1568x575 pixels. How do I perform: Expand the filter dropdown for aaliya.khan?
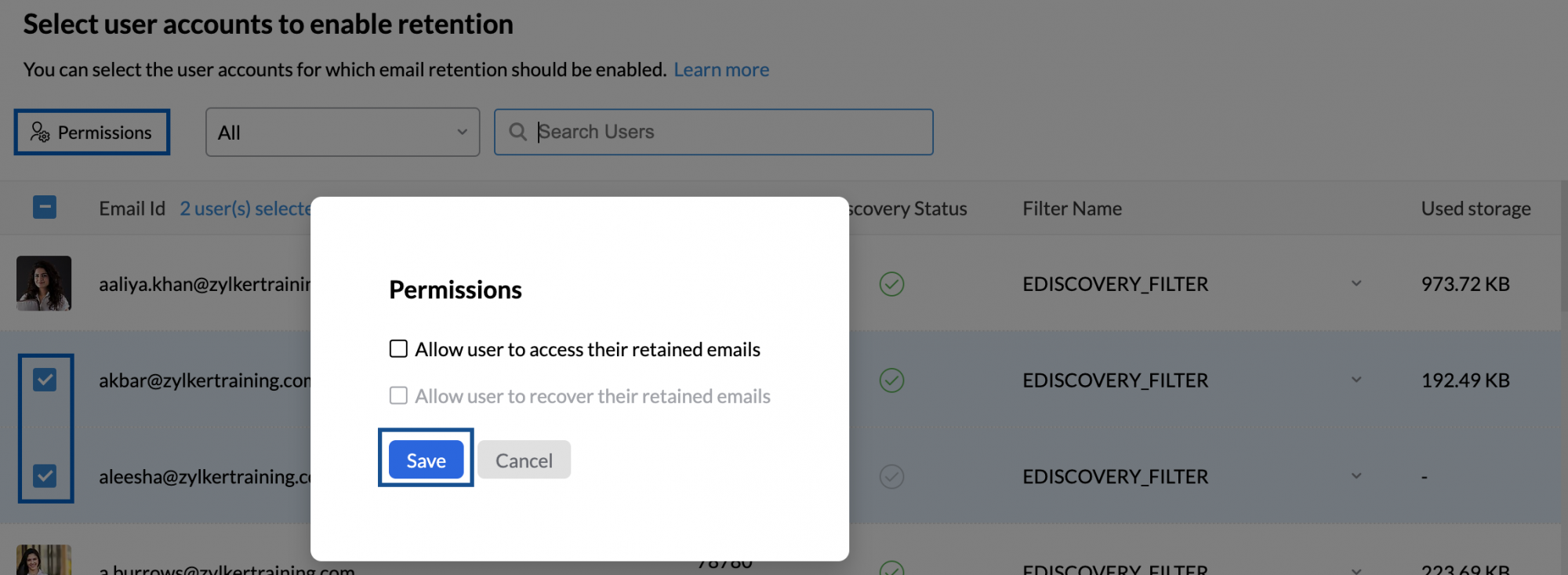coord(1356,284)
